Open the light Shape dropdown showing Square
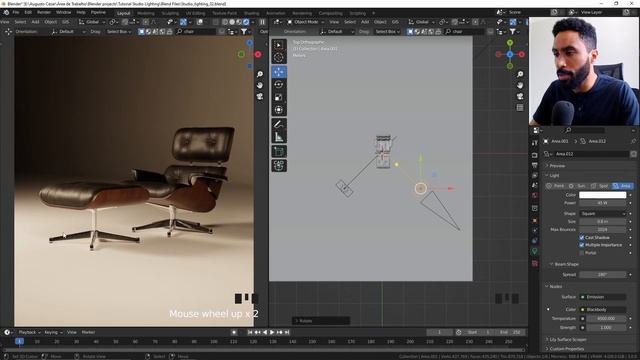 click(x=602, y=213)
